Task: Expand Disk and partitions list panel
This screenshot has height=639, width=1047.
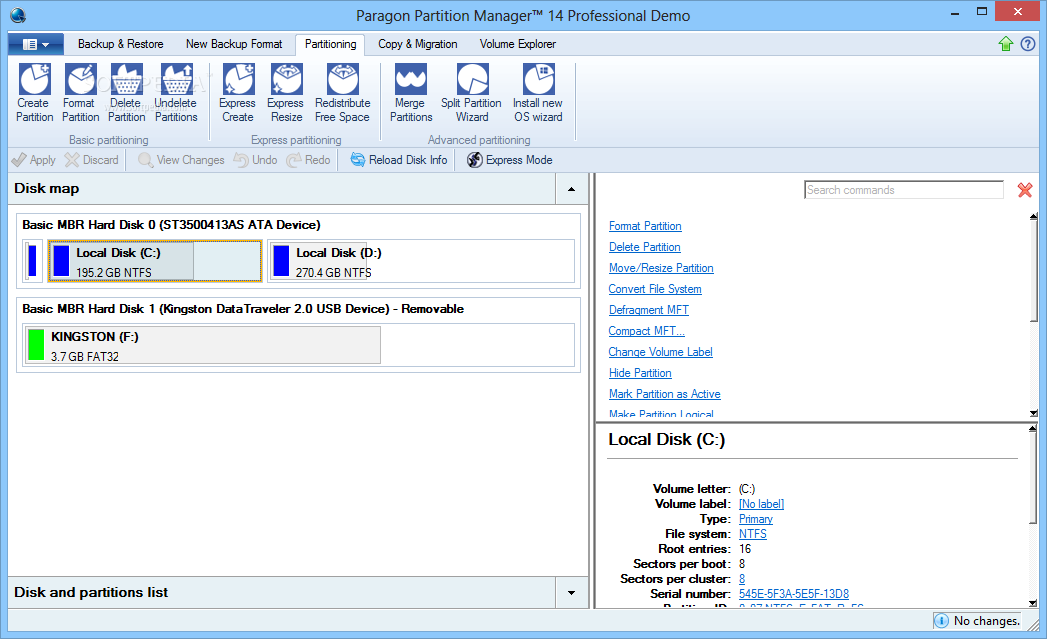Action: pos(572,593)
